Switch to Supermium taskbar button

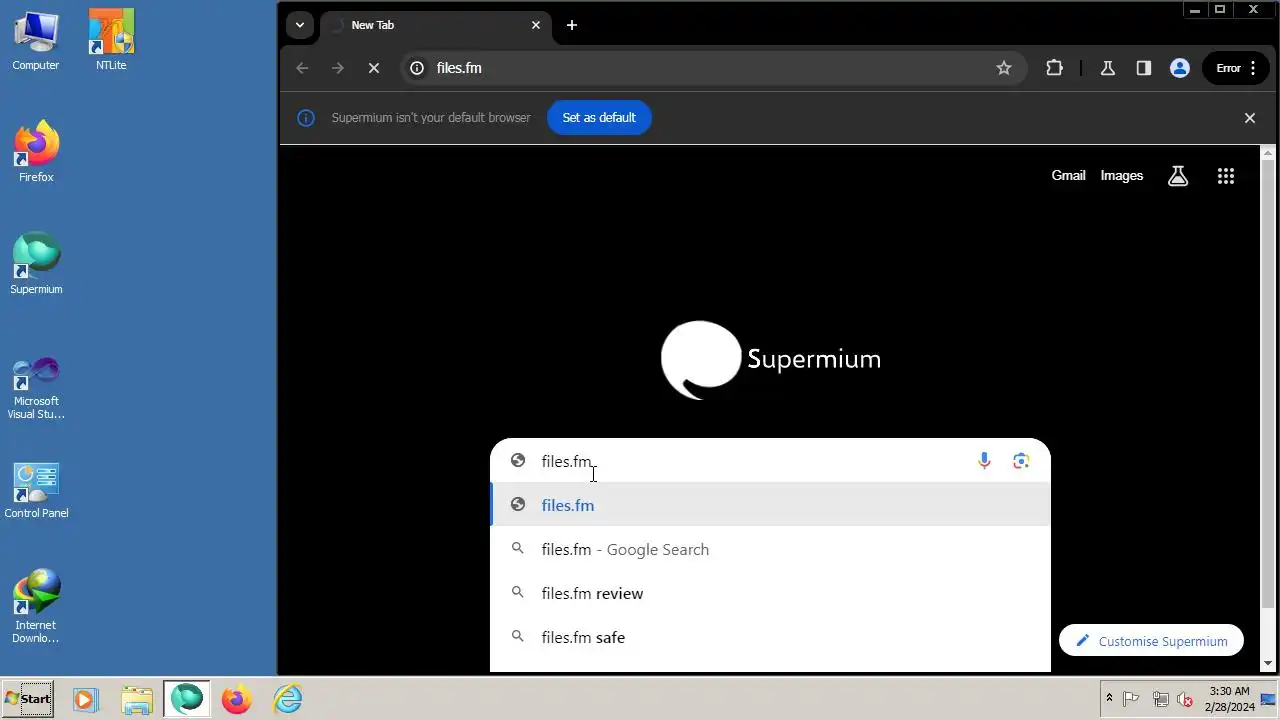click(186, 699)
